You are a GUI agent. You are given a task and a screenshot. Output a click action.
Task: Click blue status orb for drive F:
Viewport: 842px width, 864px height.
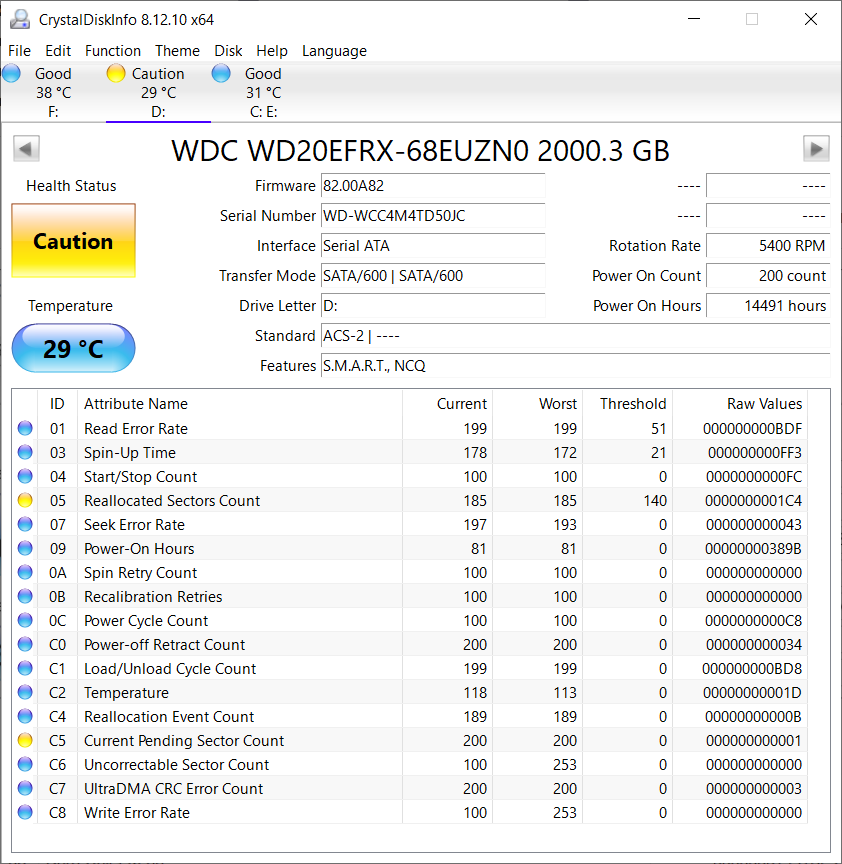pyautogui.click(x=11, y=73)
